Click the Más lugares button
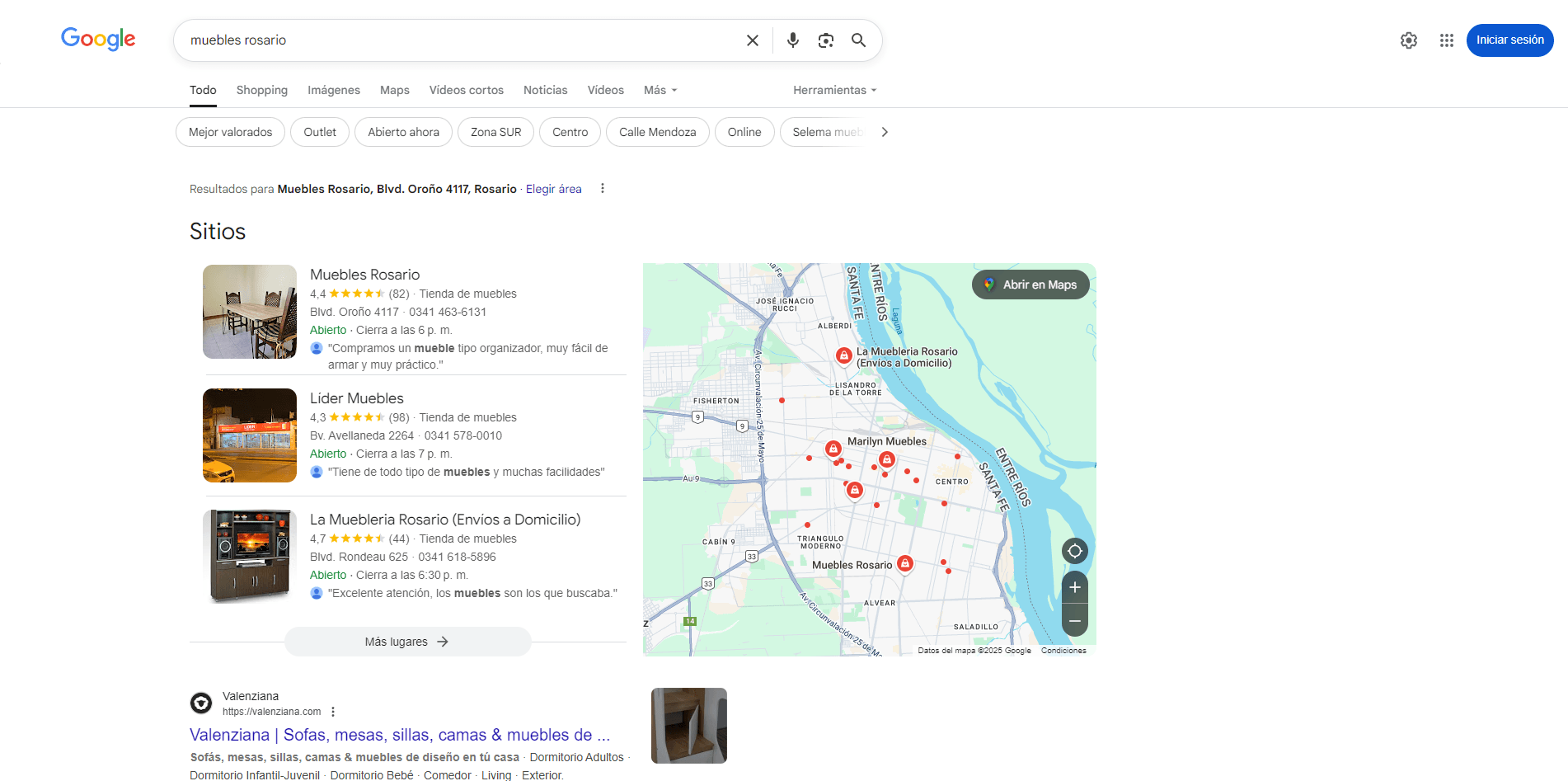The width and height of the screenshot is (1568, 781). pos(407,642)
